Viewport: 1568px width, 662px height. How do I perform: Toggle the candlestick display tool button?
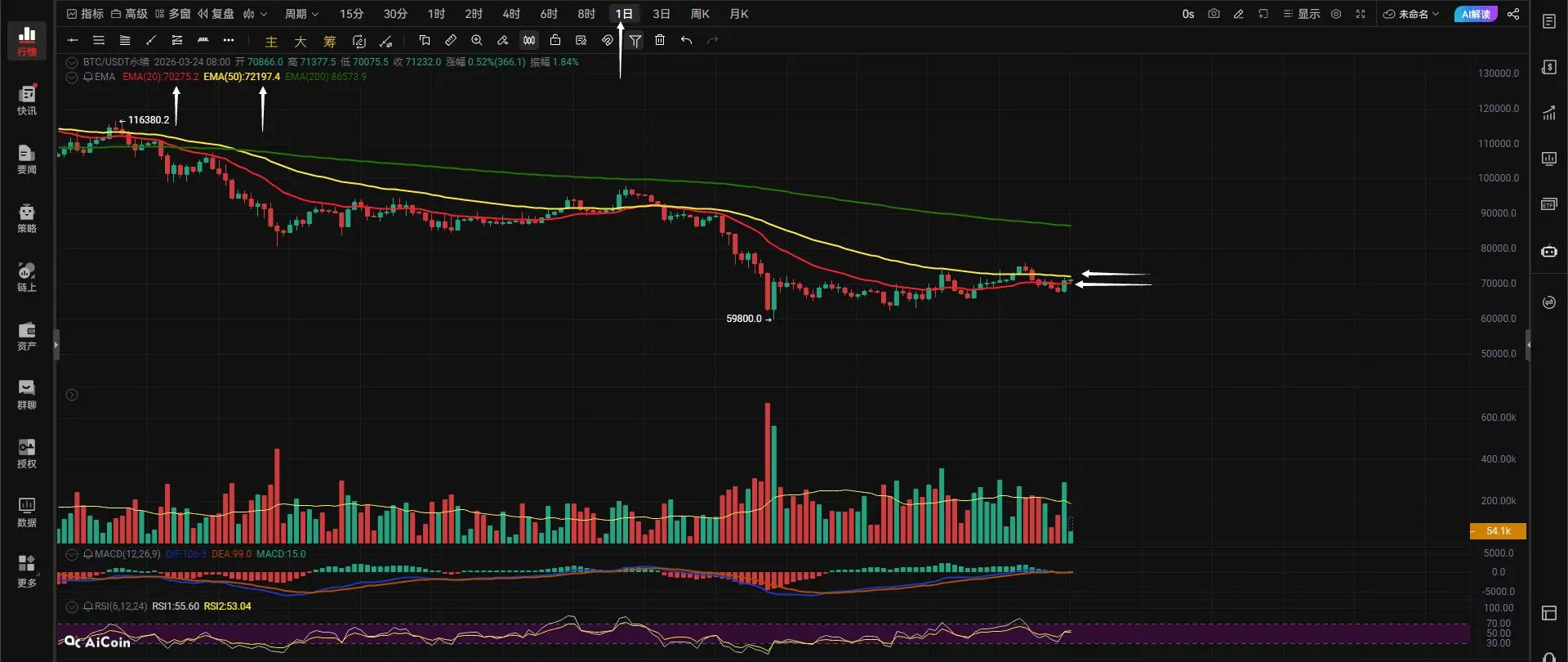pos(529,40)
